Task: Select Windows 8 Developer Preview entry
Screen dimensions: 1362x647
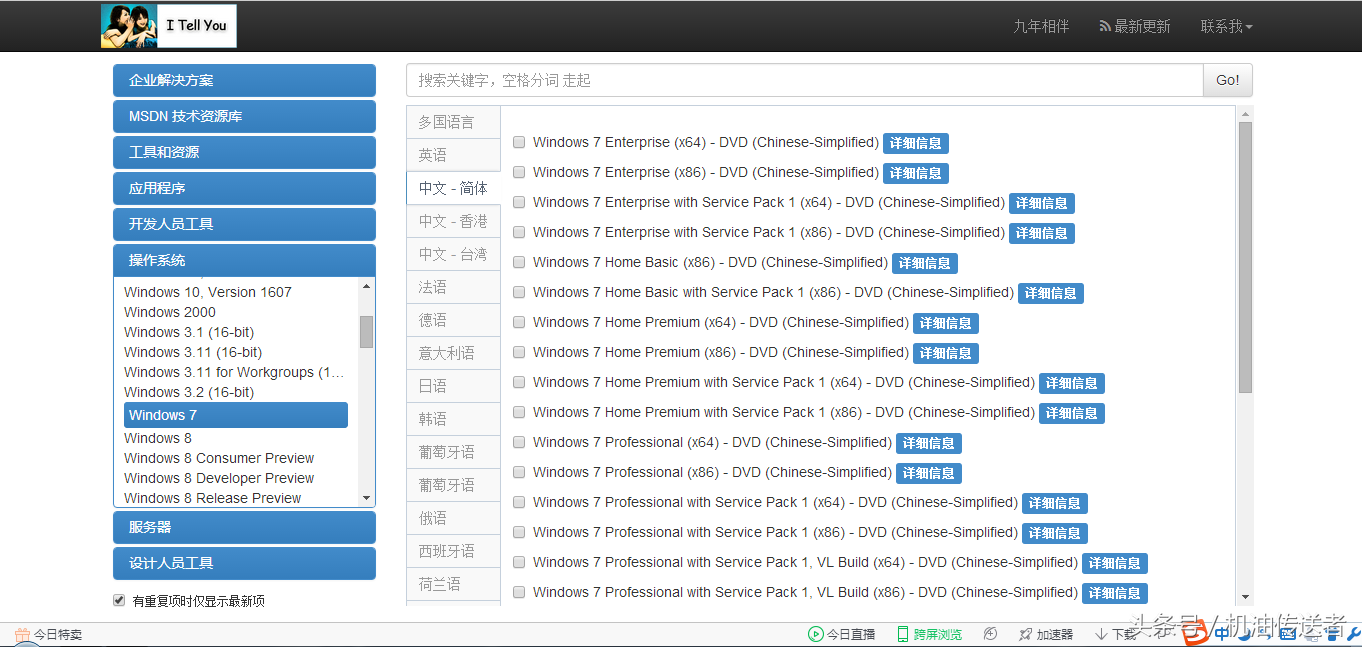Action: (x=219, y=478)
